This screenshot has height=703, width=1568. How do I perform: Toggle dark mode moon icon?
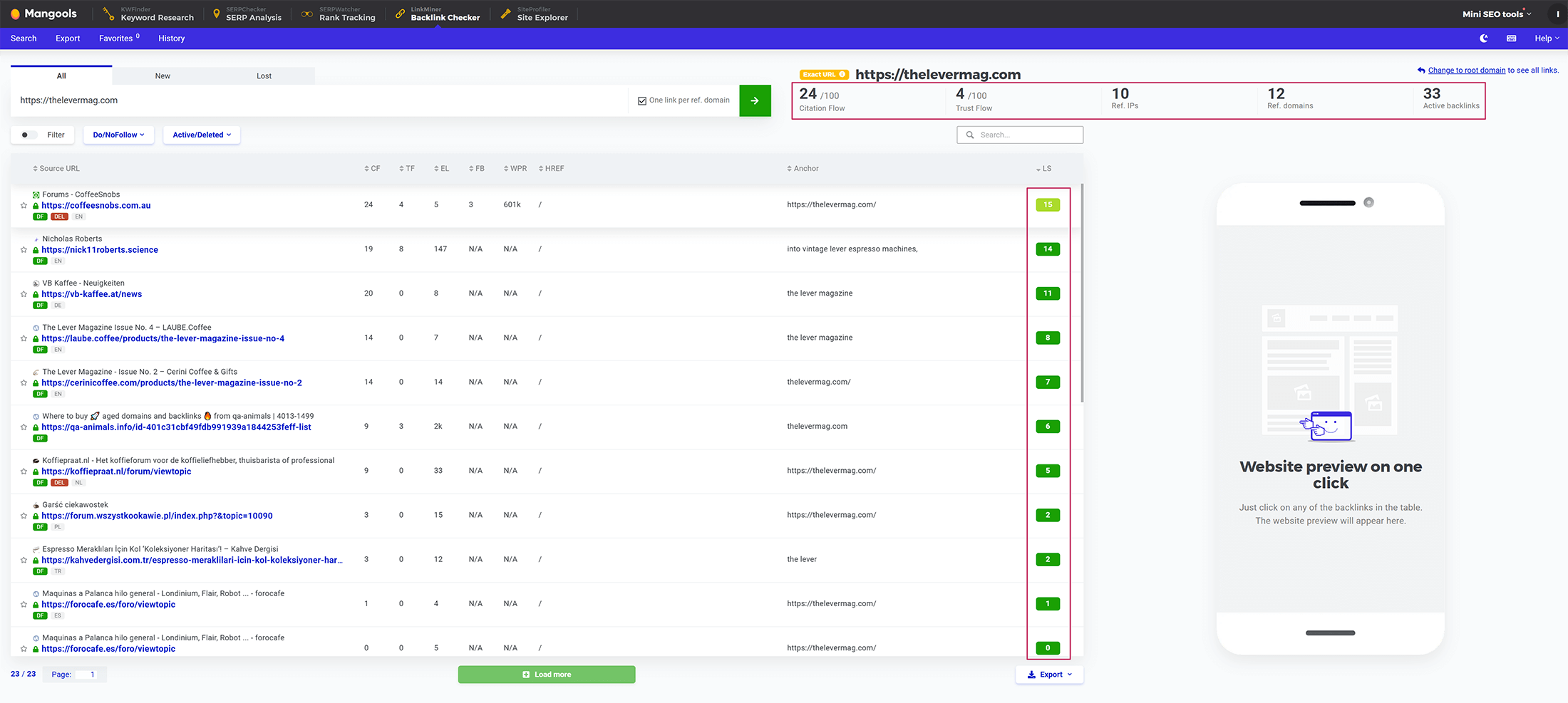[x=1484, y=38]
